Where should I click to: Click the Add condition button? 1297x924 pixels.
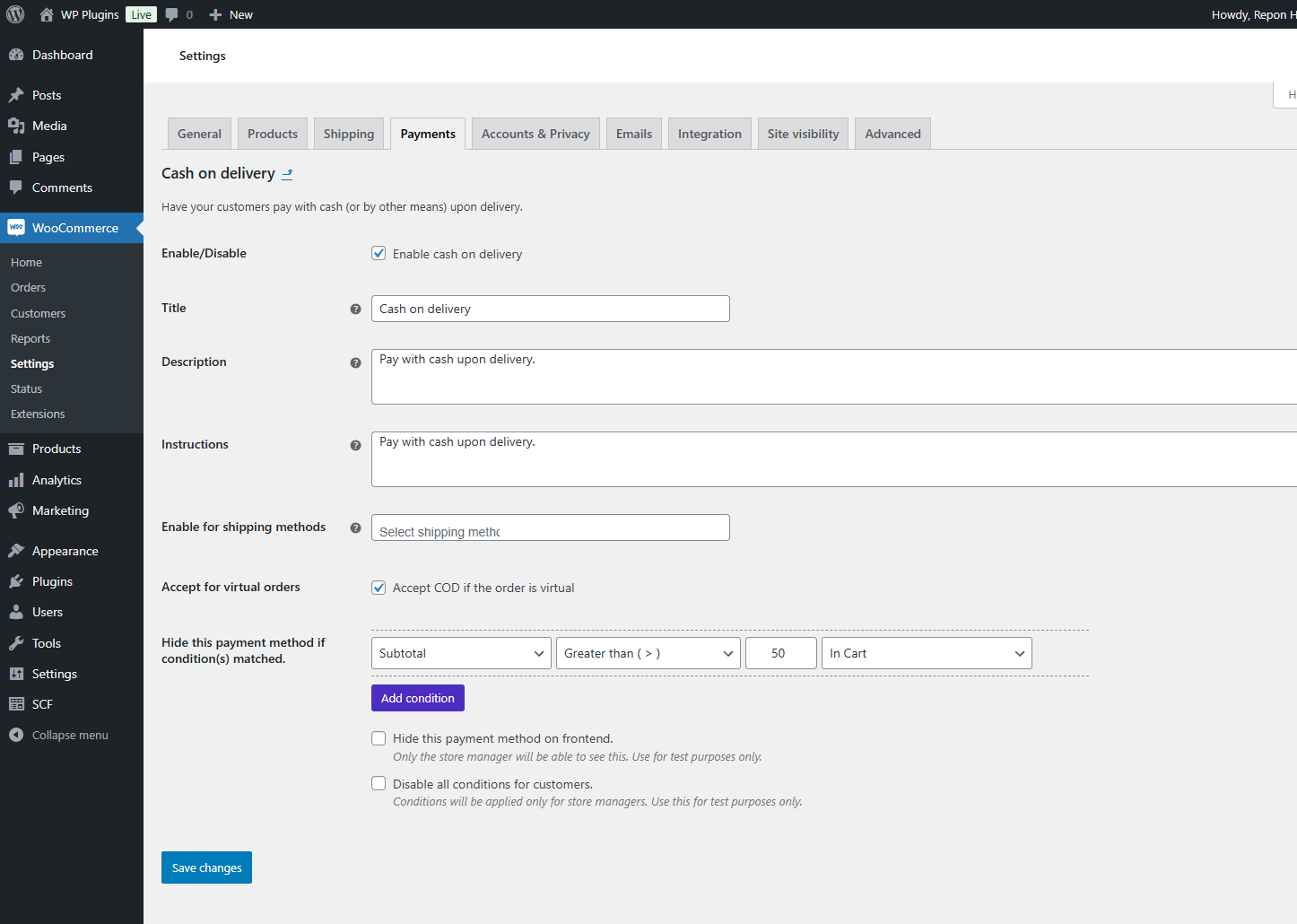click(418, 698)
